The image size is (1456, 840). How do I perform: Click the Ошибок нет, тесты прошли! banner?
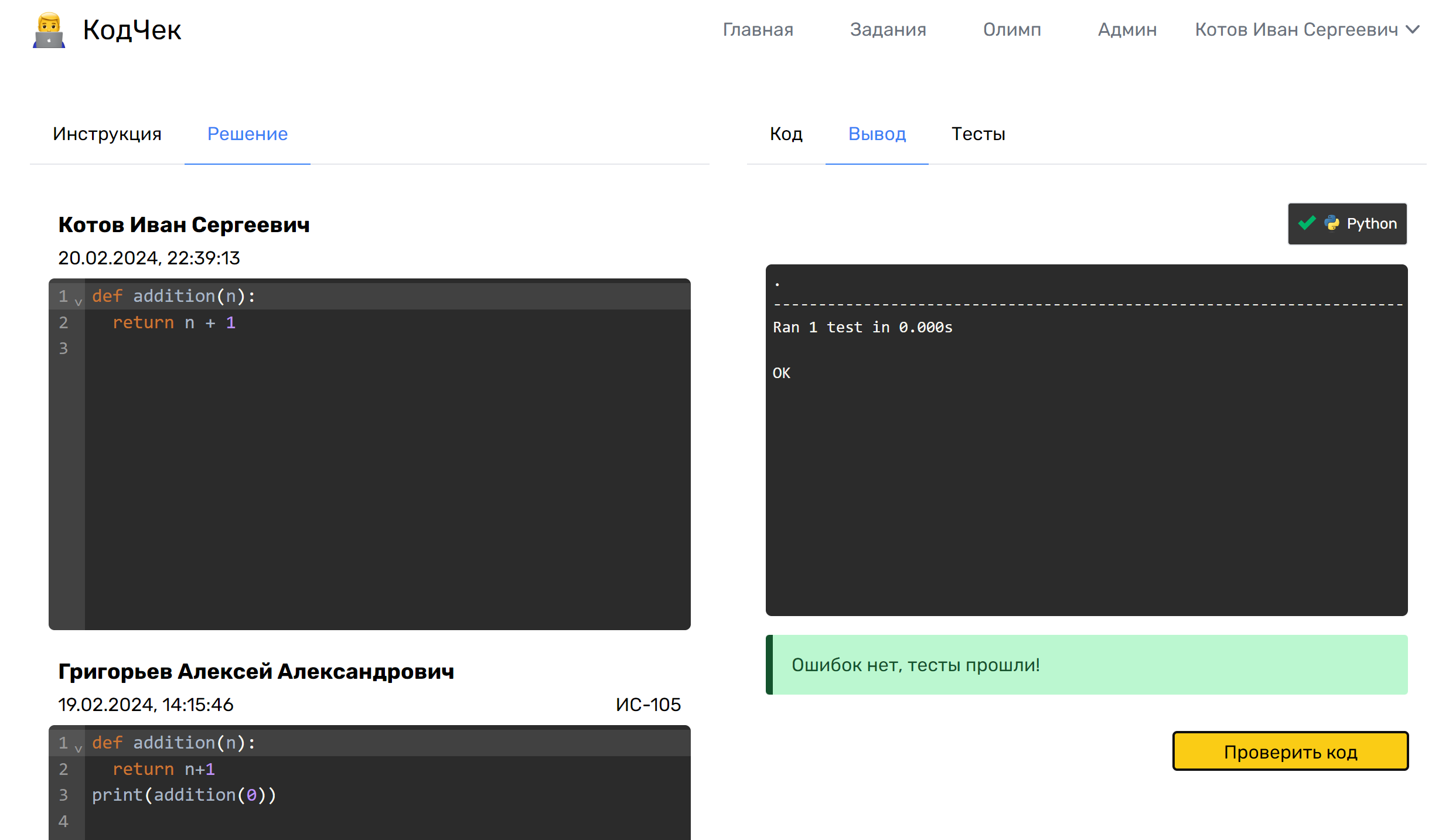coord(1086,665)
